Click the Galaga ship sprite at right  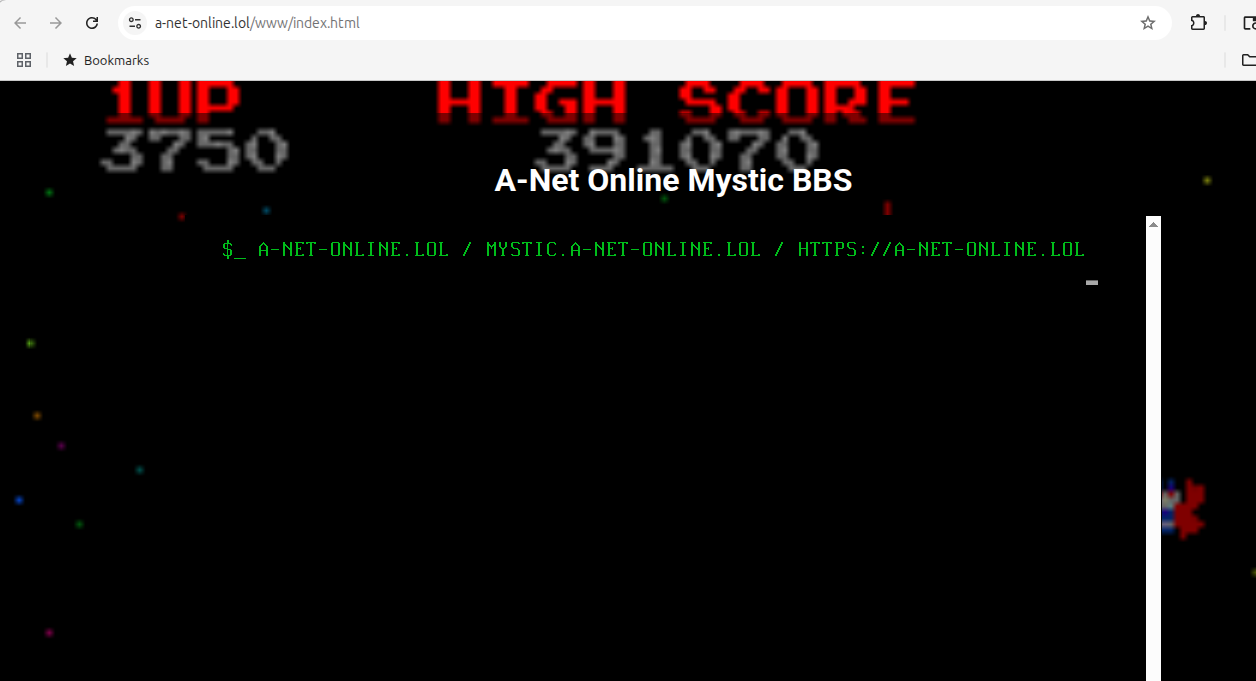[x=1183, y=509]
